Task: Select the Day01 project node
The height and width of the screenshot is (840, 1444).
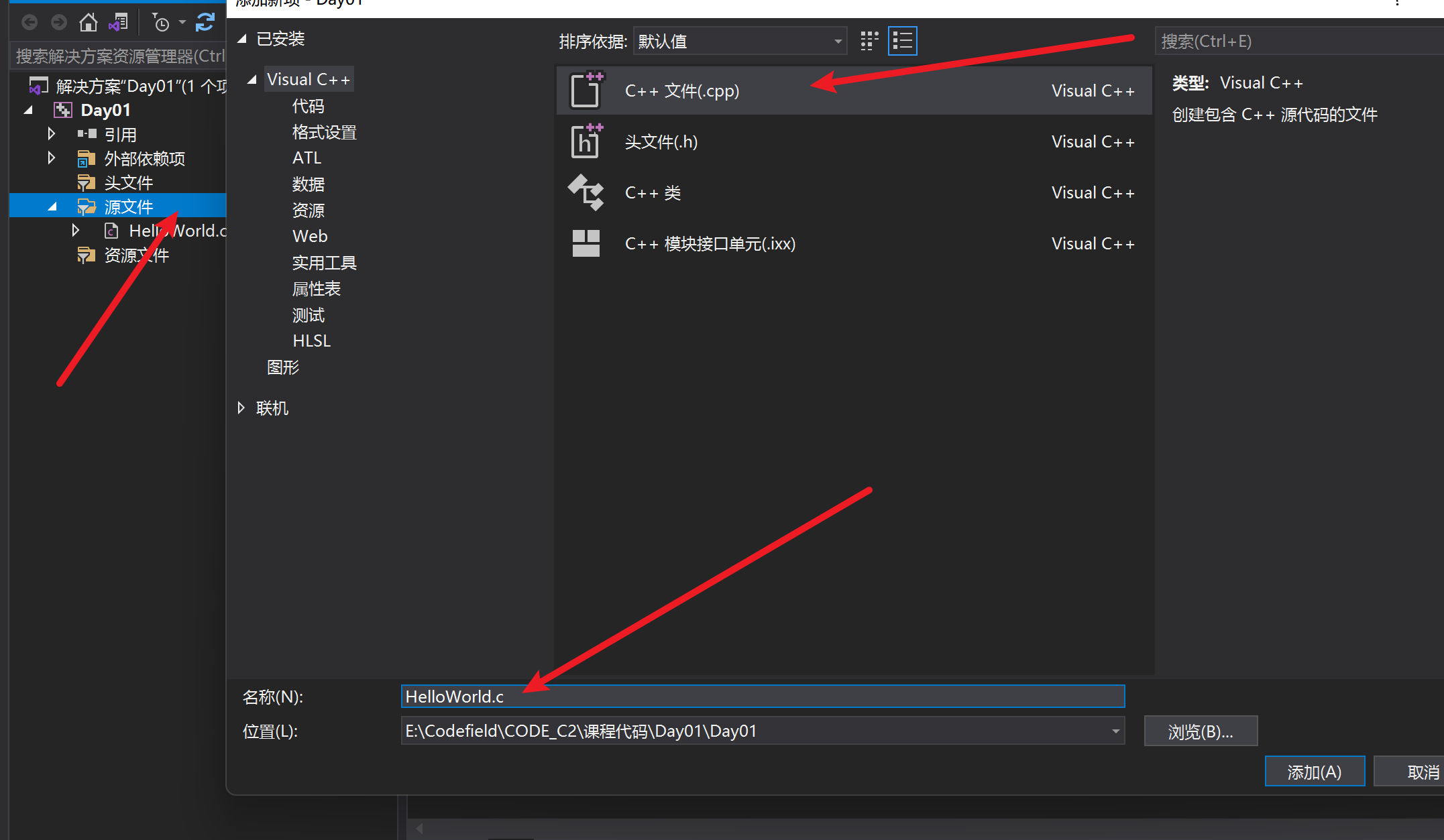Action: click(105, 110)
